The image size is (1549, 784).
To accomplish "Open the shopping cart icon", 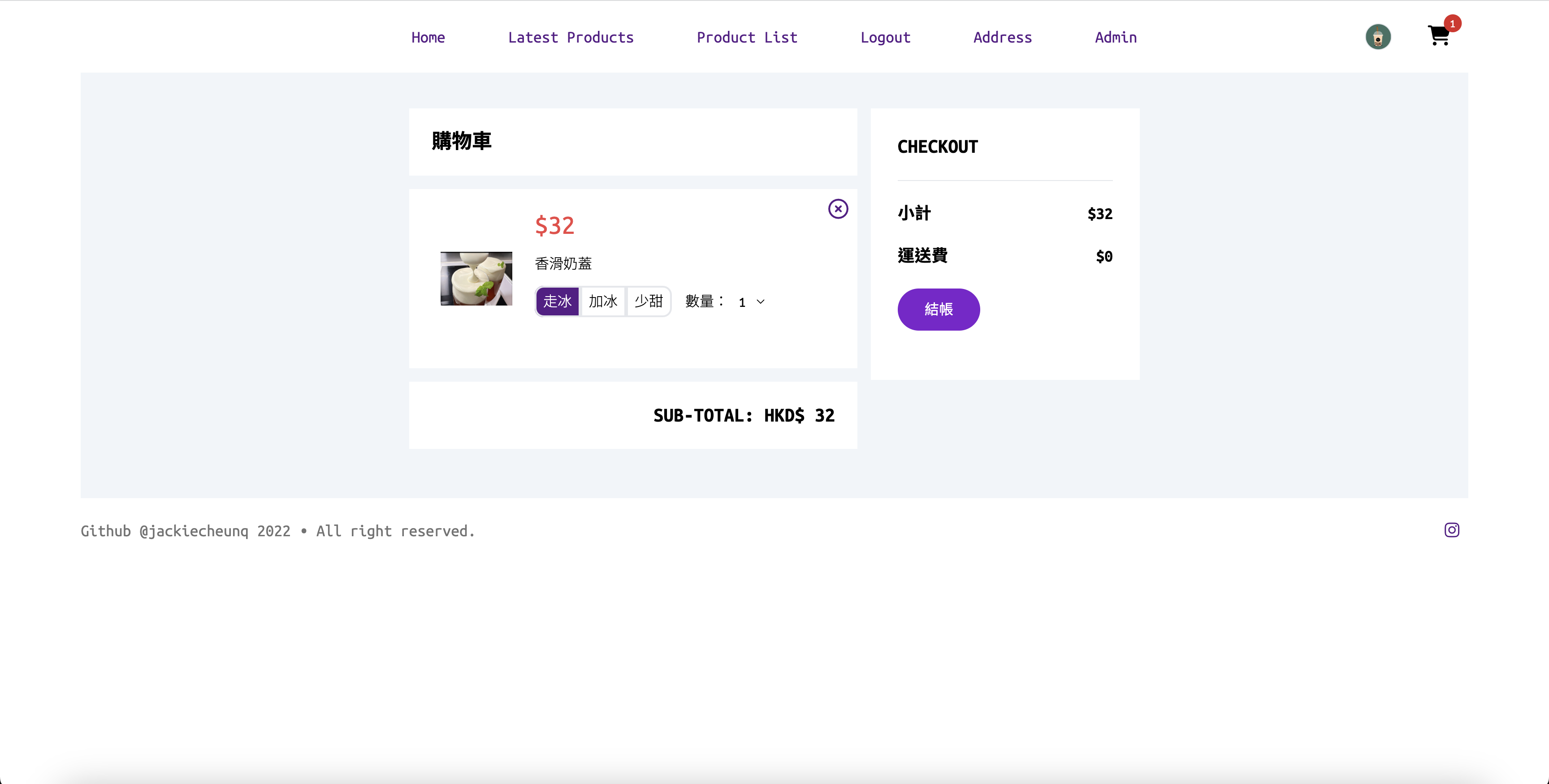I will point(1438,36).
